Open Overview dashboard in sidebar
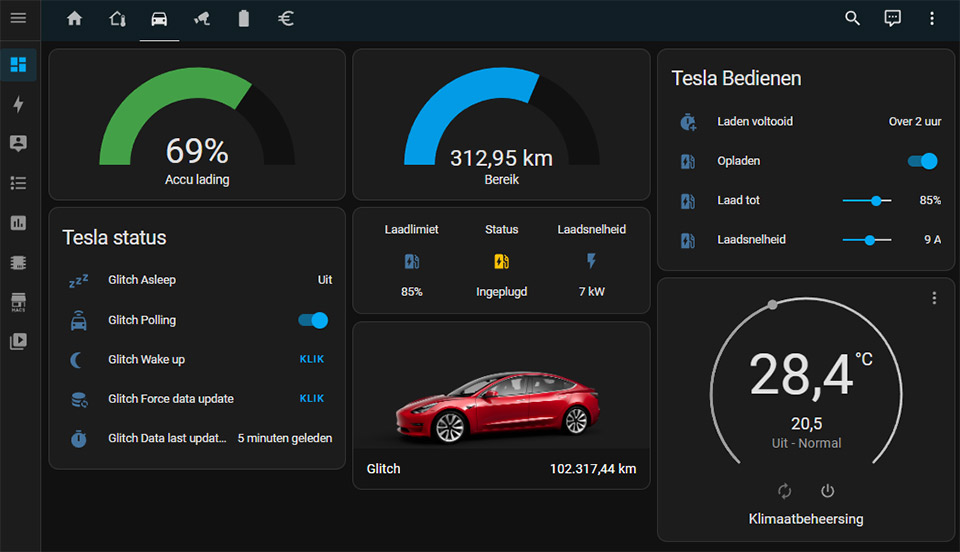960x552 pixels. (x=18, y=64)
